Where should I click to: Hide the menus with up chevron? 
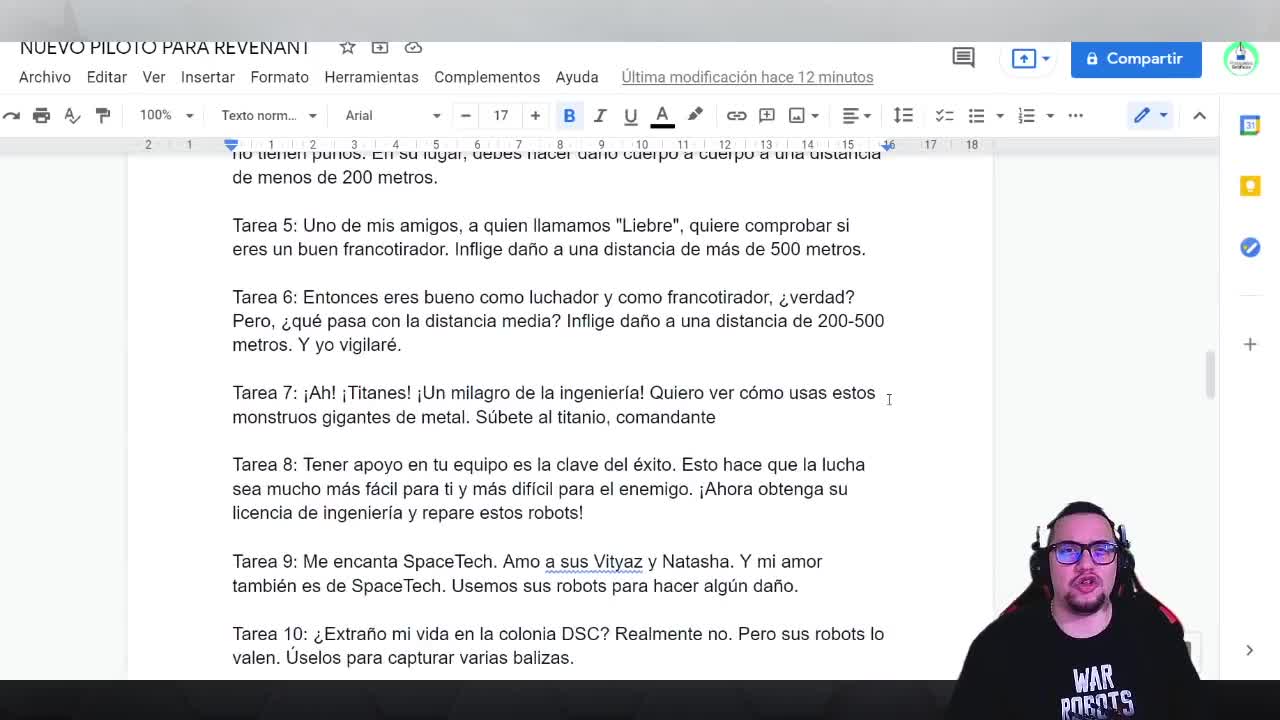point(1199,116)
